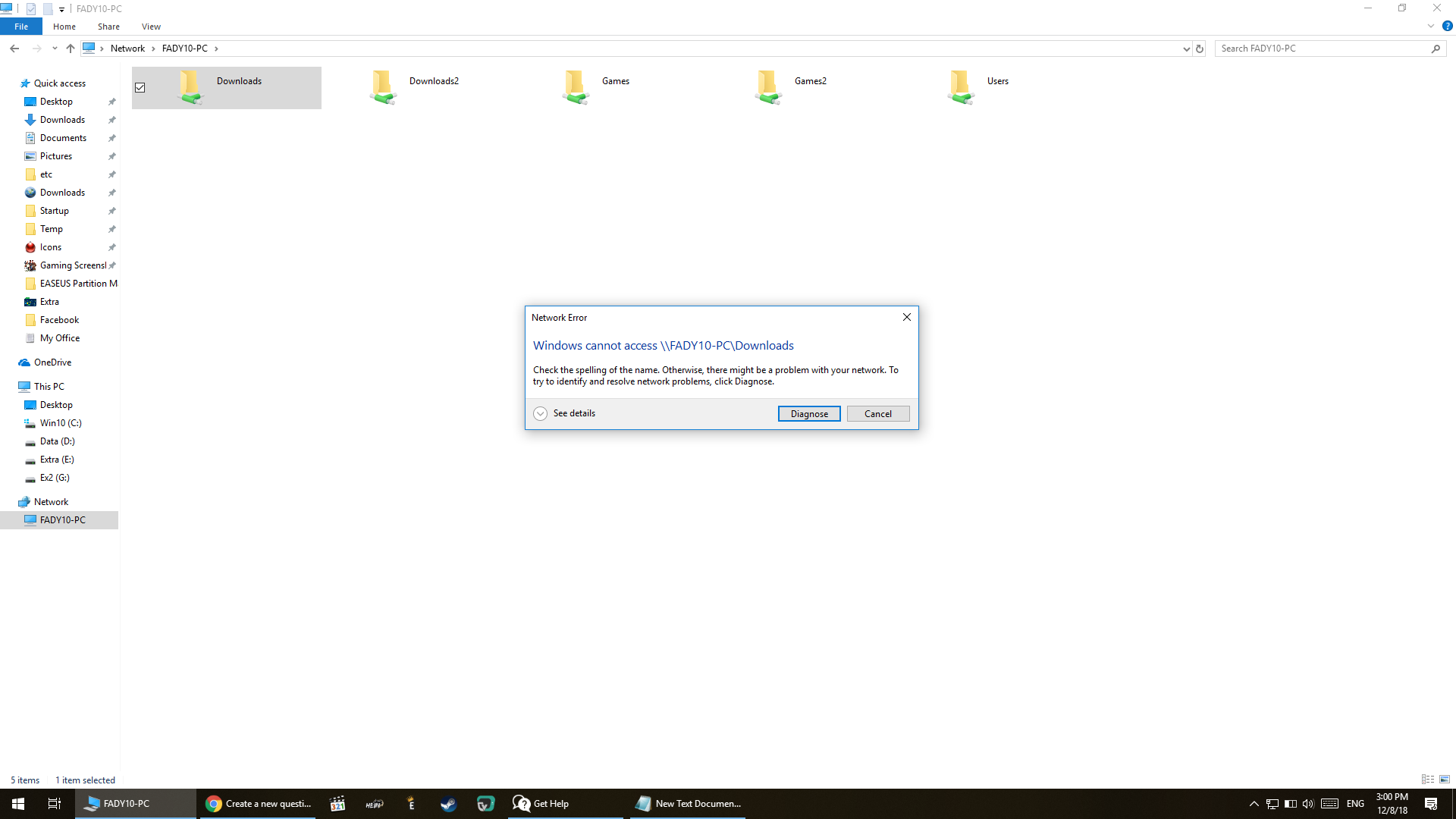Switch to large icons view in status bar

click(x=1445, y=780)
